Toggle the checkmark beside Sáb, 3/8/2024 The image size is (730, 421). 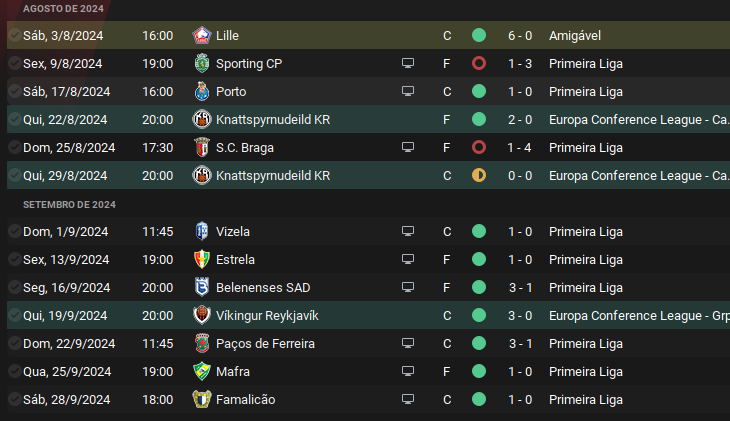point(13,35)
